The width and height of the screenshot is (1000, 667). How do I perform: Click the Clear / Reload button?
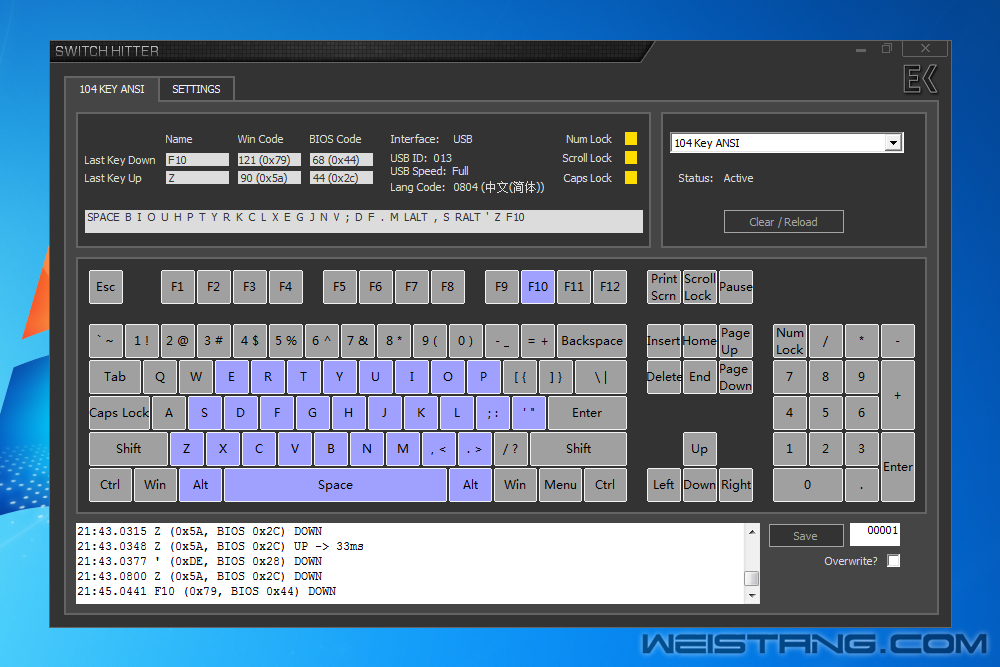pyautogui.click(x=783, y=222)
